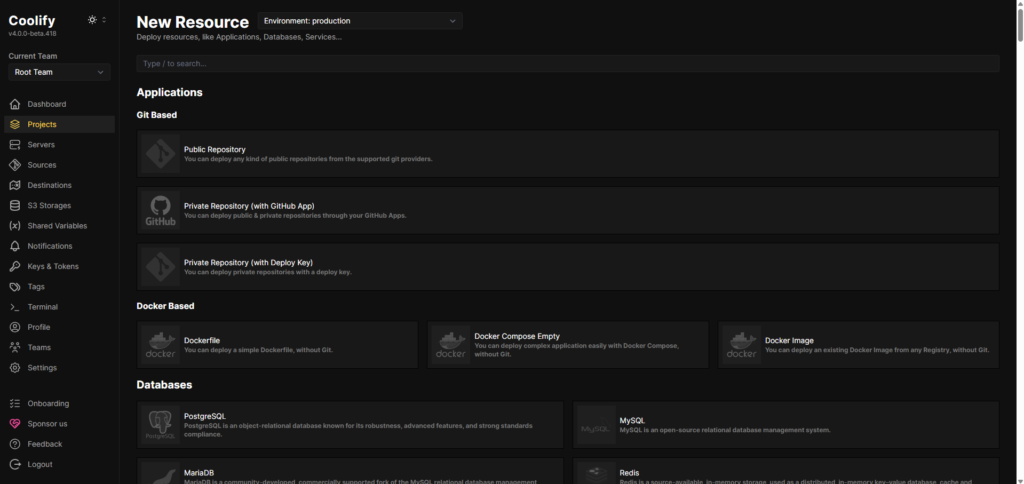Click the Destinations icon
Image resolution: width=1024 pixels, height=484 pixels.
tap(15, 185)
